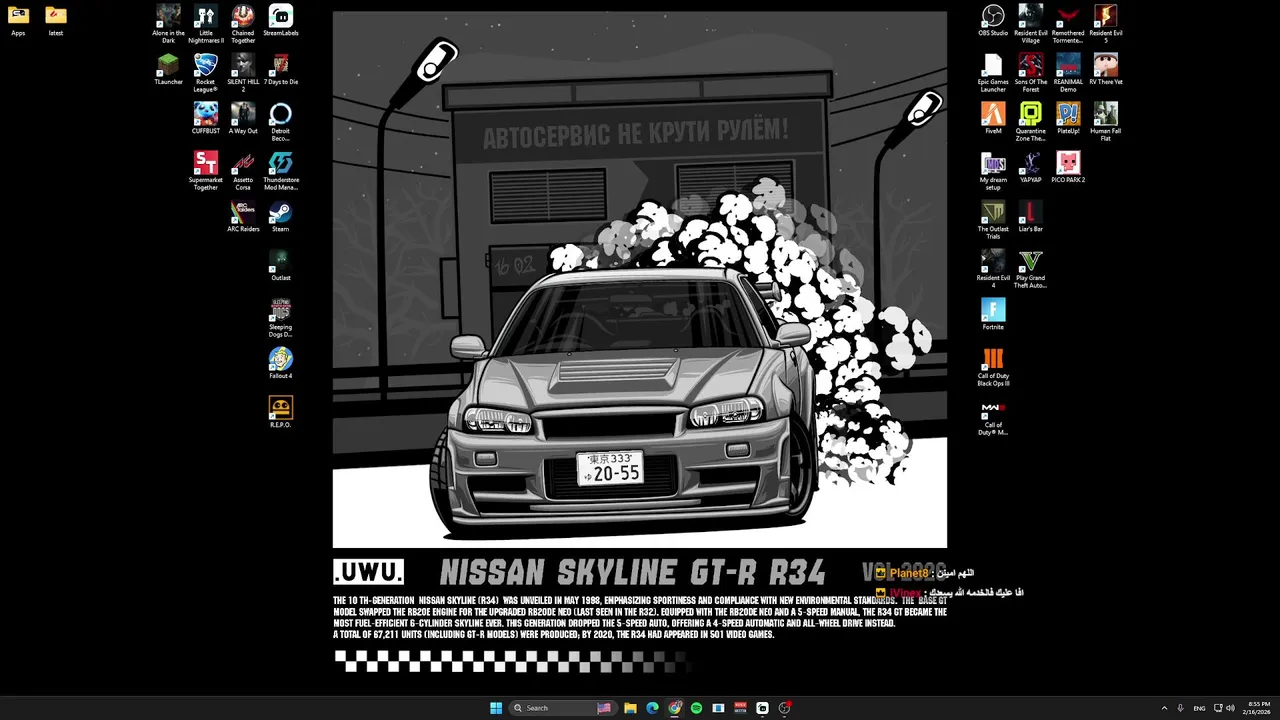The width and height of the screenshot is (1280, 720).
Task: Select the Assetto Corsa icon
Action: (x=243, y=171)
